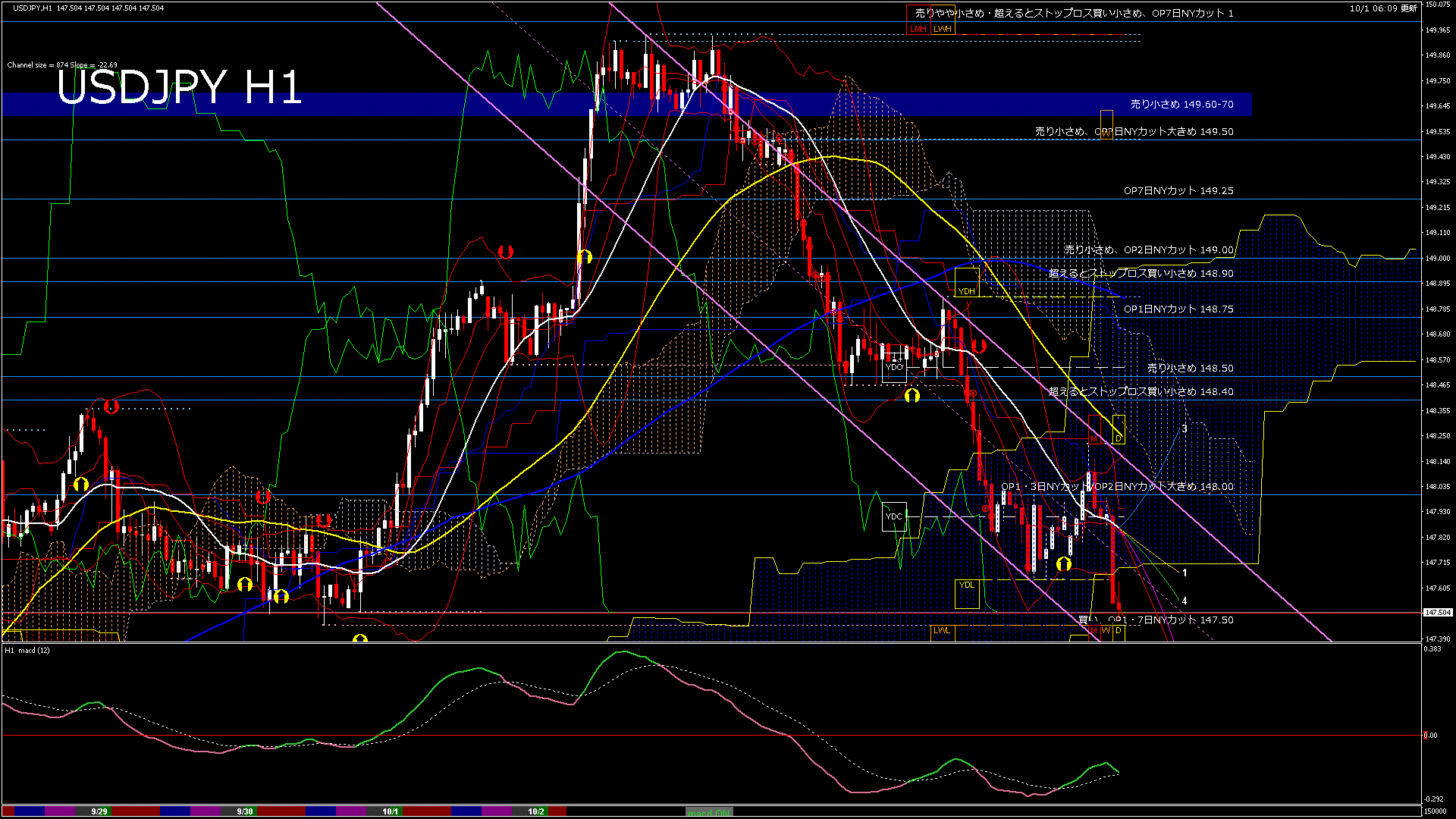This screenshot has height=819, width=1456.
Task: Click yellow up-arrow signal below the YDO box
Action: 912,396
